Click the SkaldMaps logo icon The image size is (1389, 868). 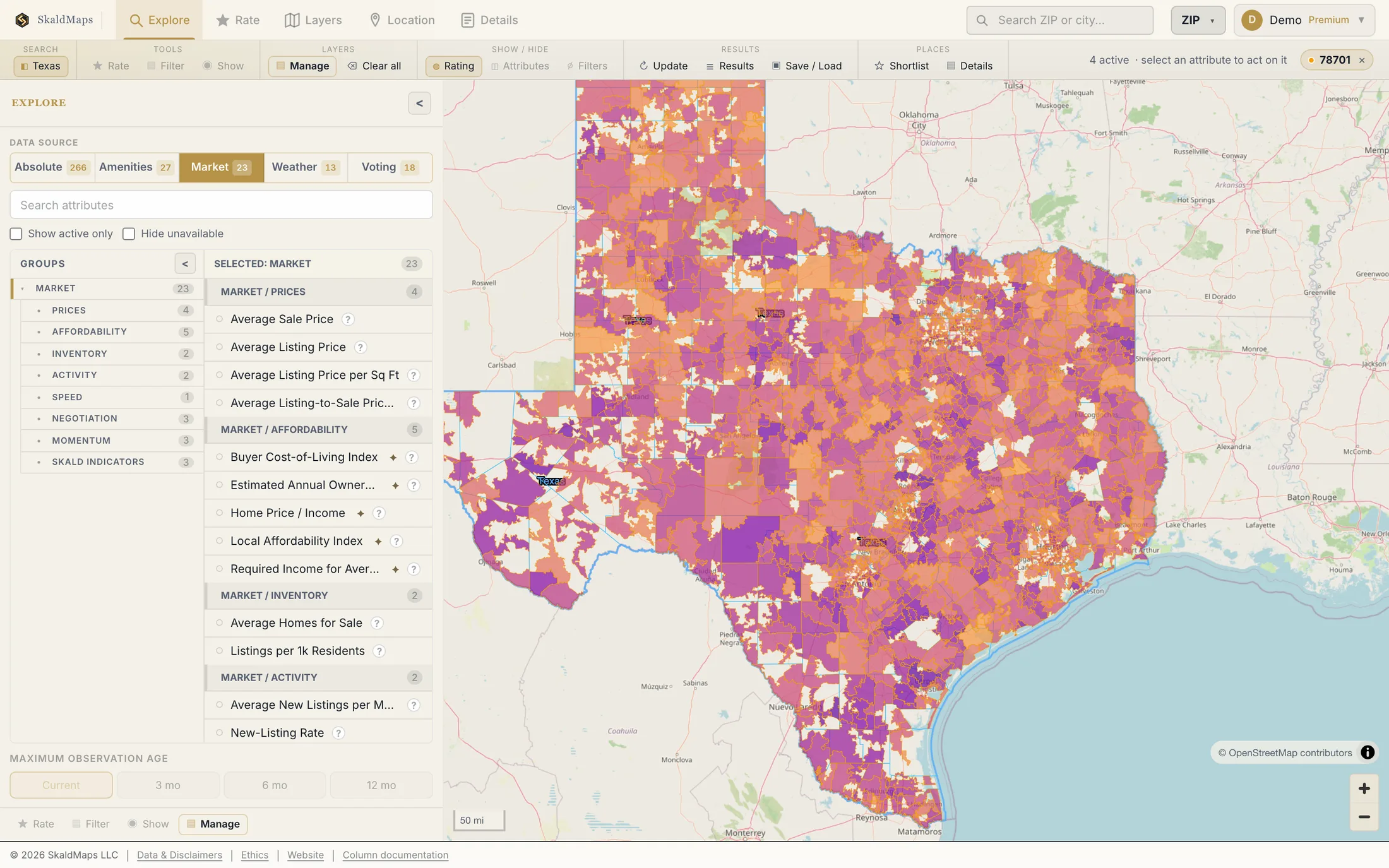coord(22,20)
